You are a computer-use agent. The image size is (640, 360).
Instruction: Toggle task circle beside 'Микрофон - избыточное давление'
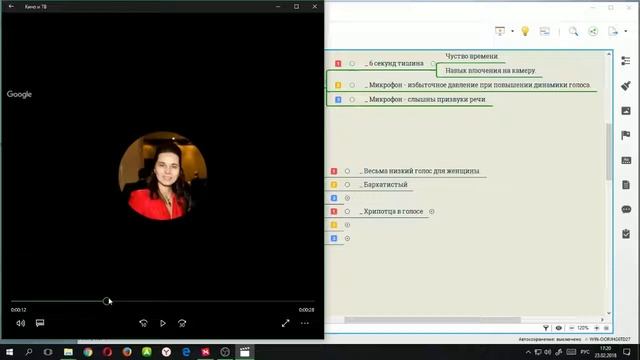[x=352, y=85]
